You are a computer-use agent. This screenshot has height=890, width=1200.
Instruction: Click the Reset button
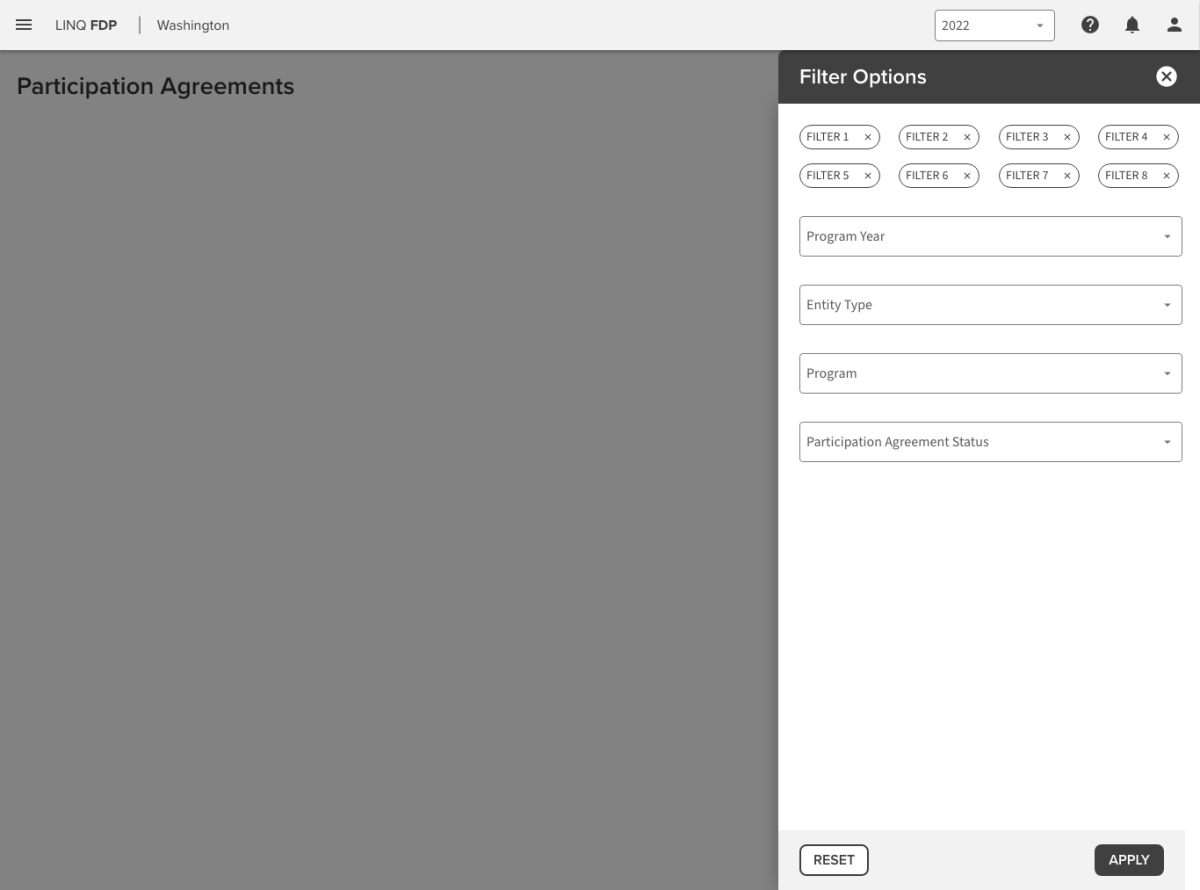833,860
